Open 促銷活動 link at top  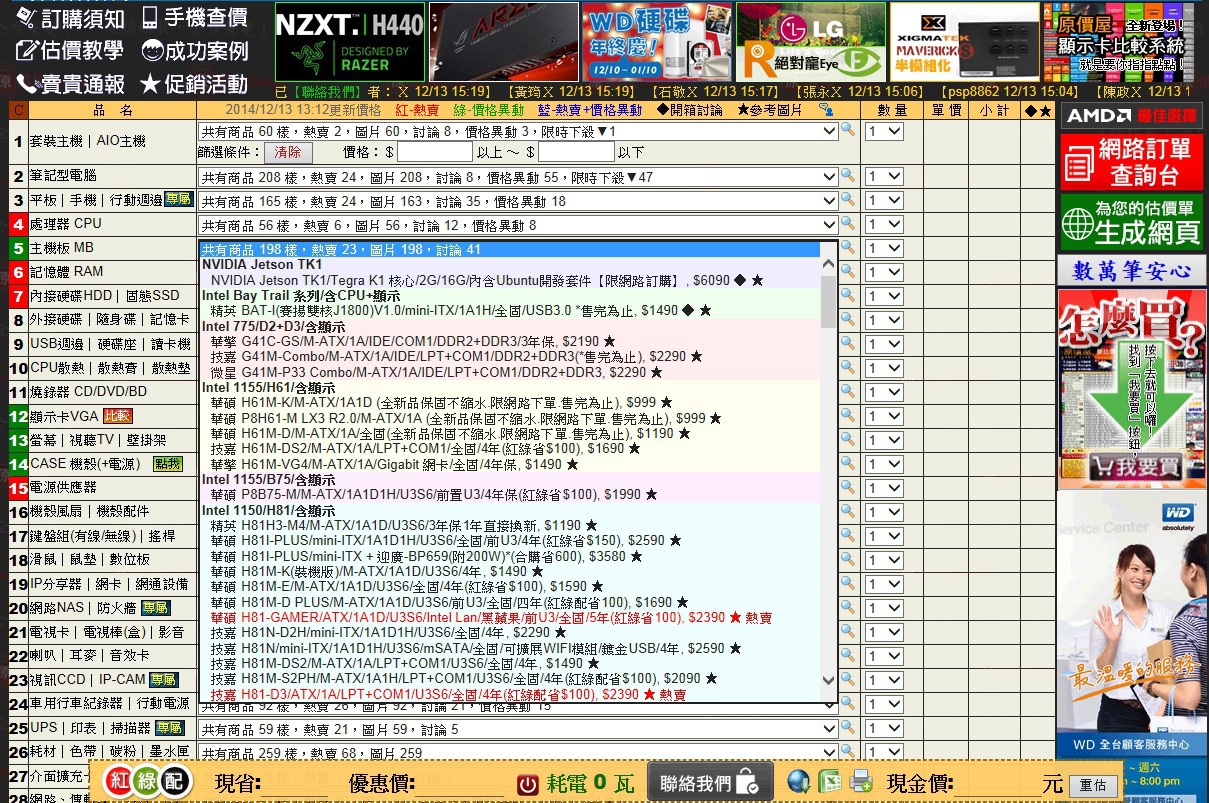click(x=194, y=83)
